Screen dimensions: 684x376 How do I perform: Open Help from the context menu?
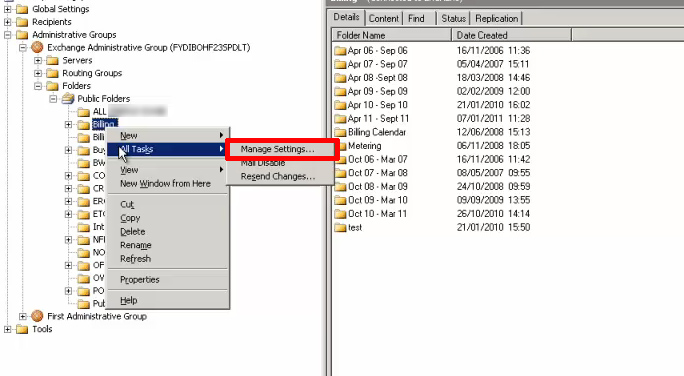tap(168, 300)
